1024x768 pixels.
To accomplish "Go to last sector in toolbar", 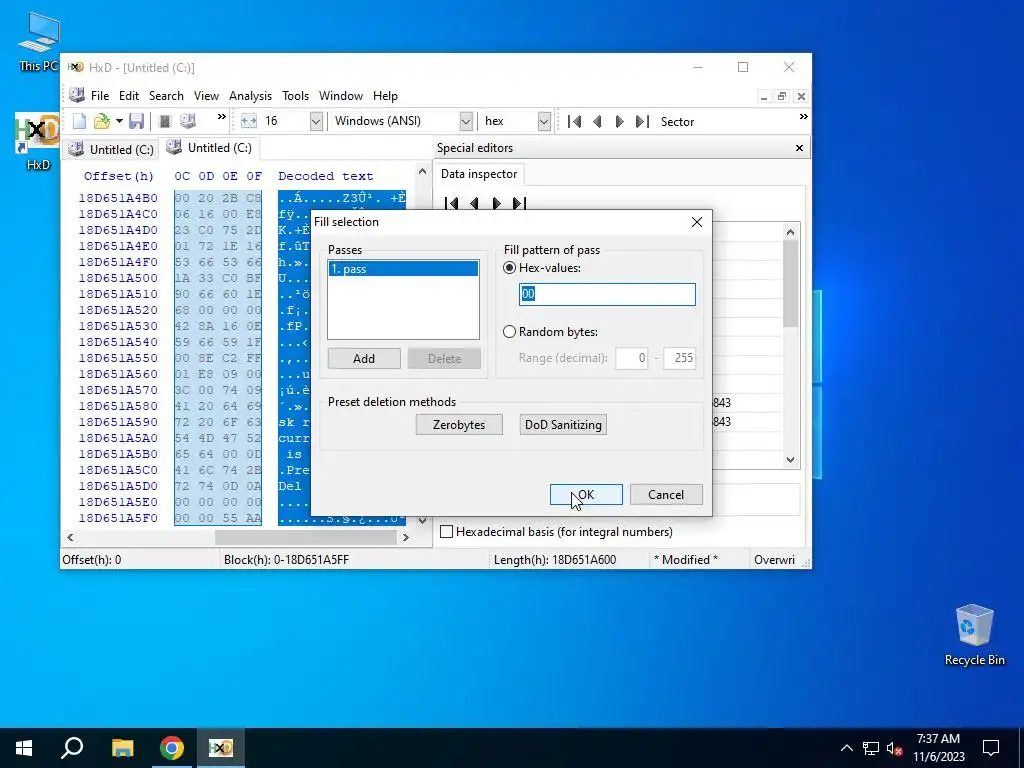I will 643,121.
